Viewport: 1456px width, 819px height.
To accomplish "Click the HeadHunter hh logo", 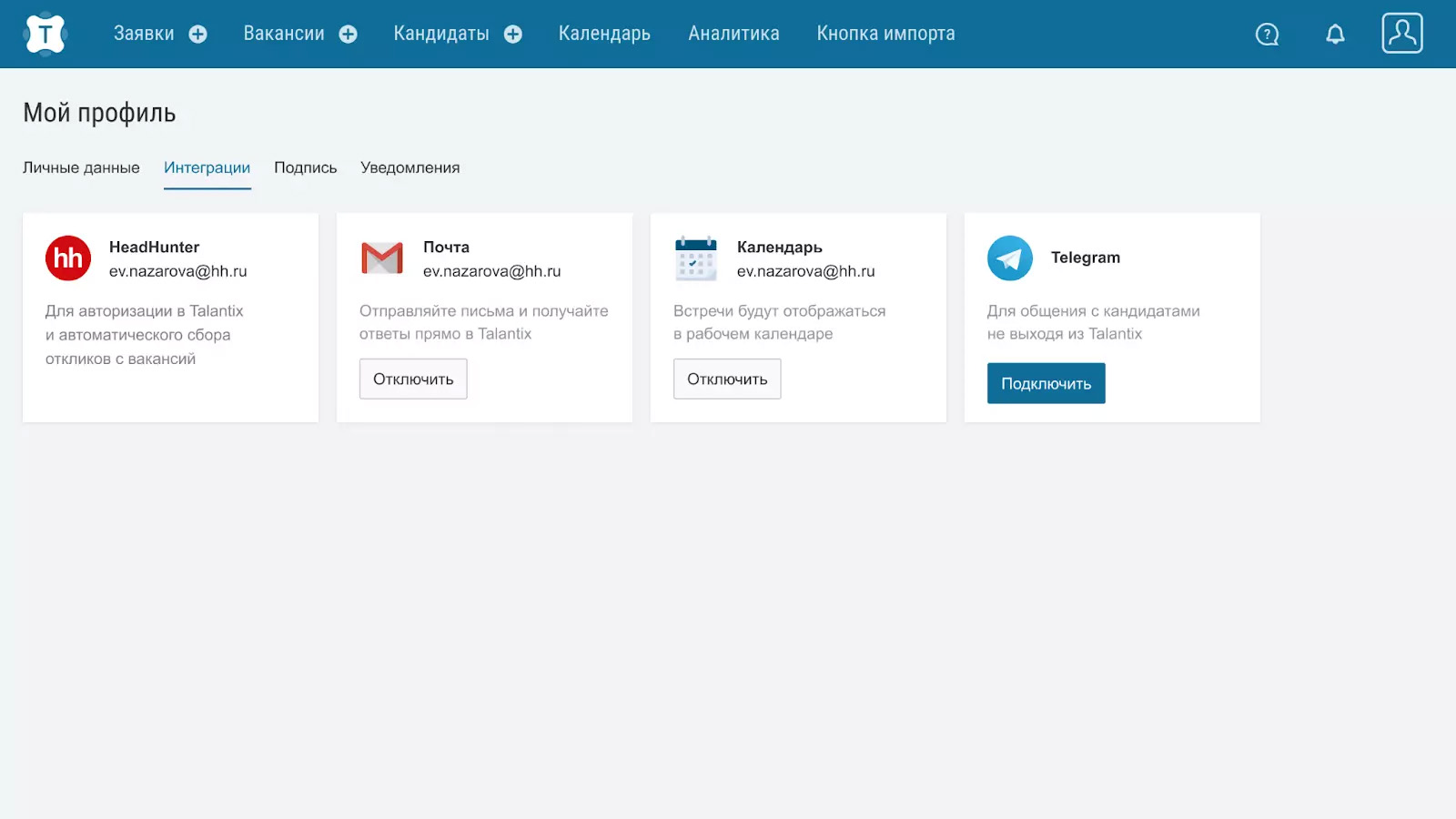I will (x=68, y=258).
